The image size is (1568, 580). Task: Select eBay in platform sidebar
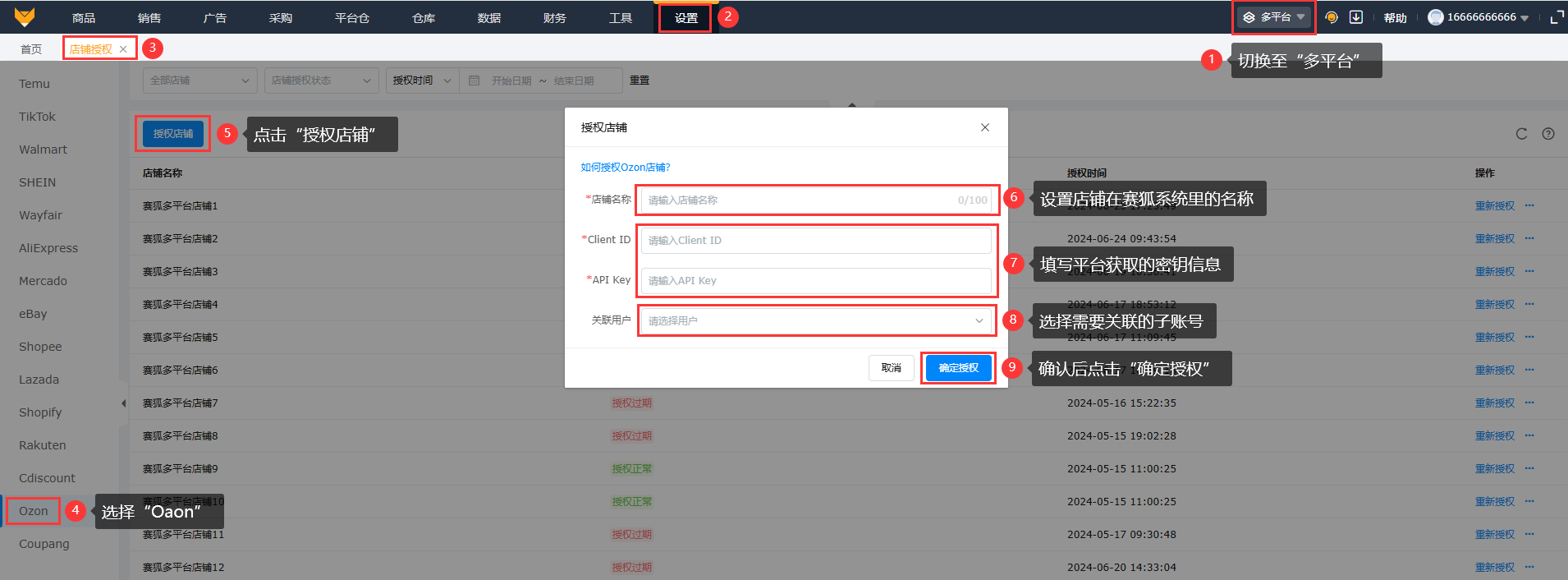tap(33, 314)
